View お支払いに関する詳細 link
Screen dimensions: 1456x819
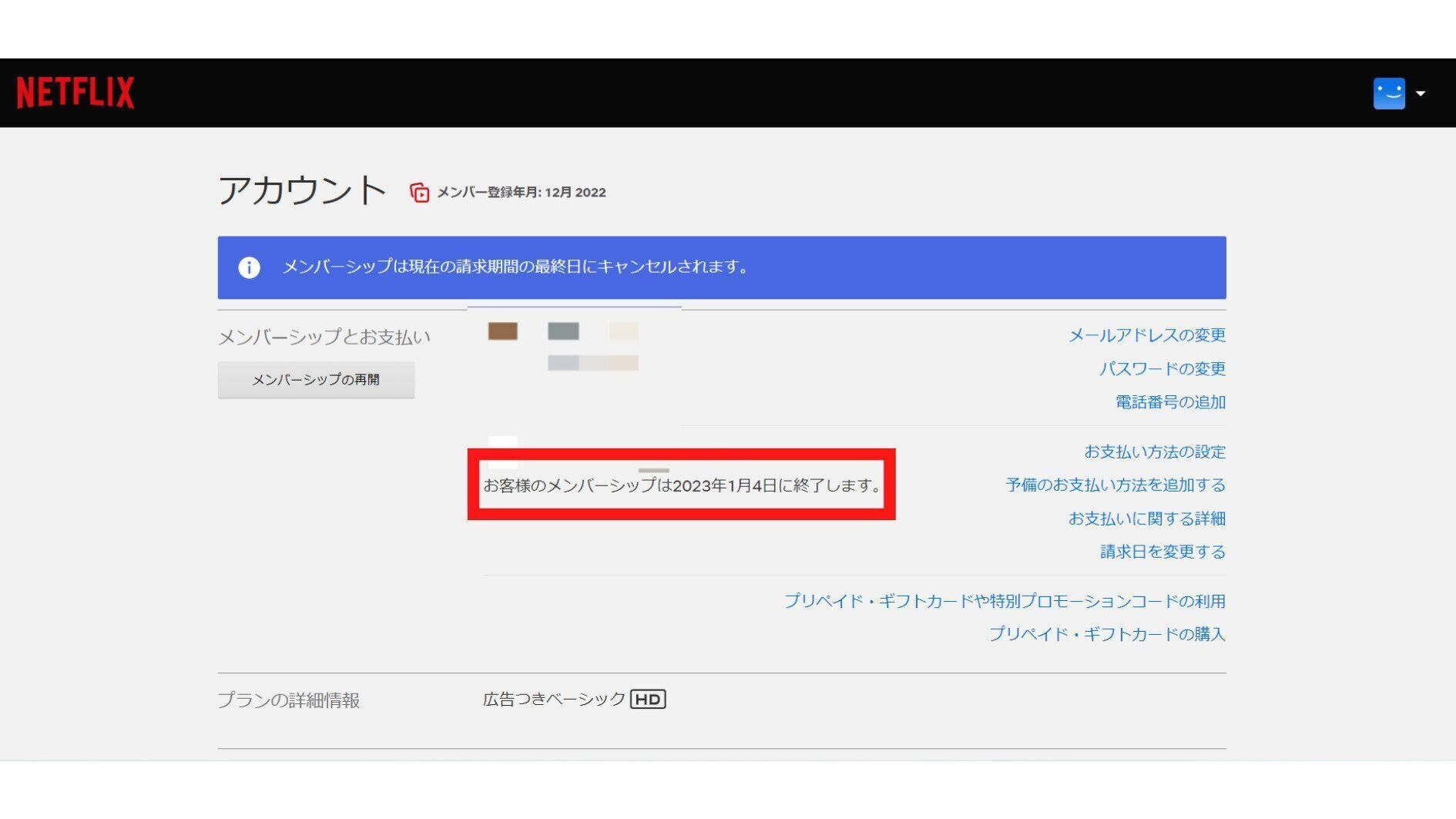coord(1146,519)
